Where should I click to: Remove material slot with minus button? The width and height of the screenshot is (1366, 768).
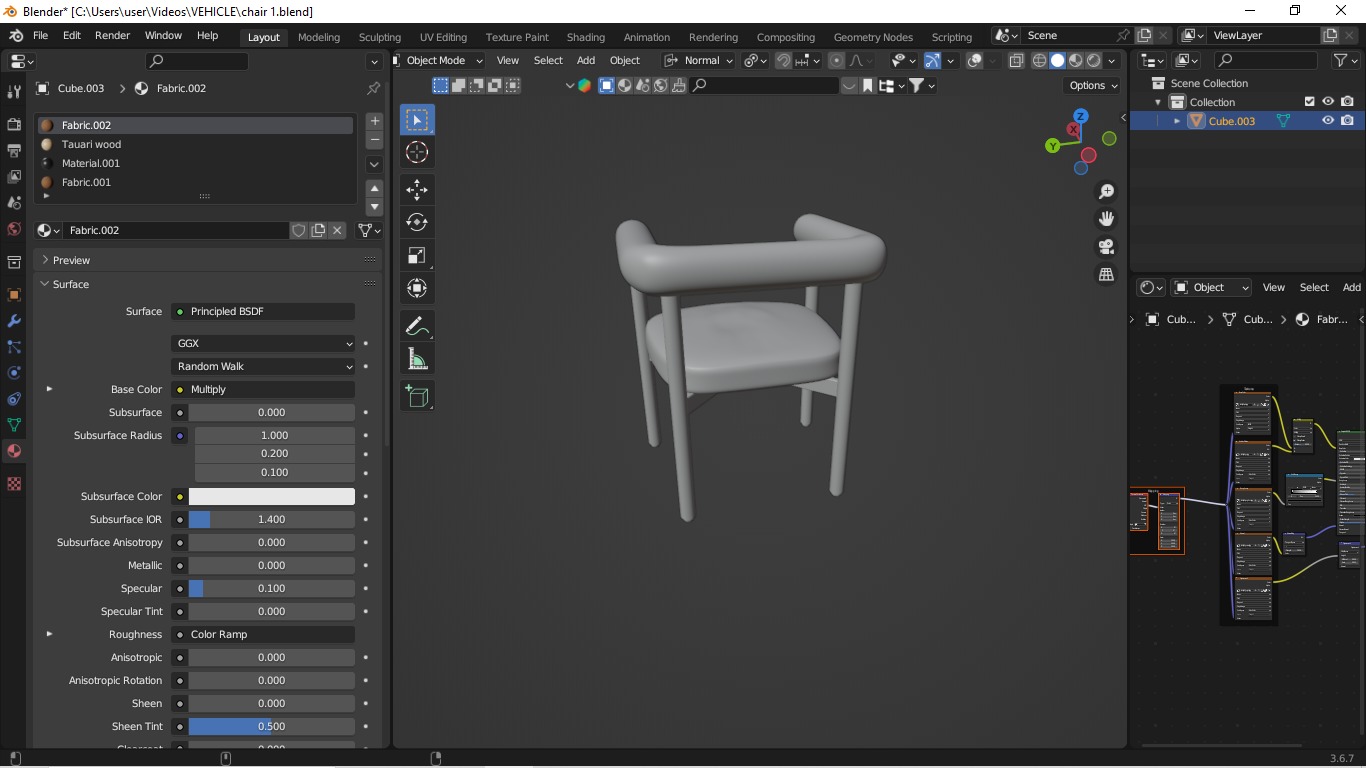tap(375, 140)
